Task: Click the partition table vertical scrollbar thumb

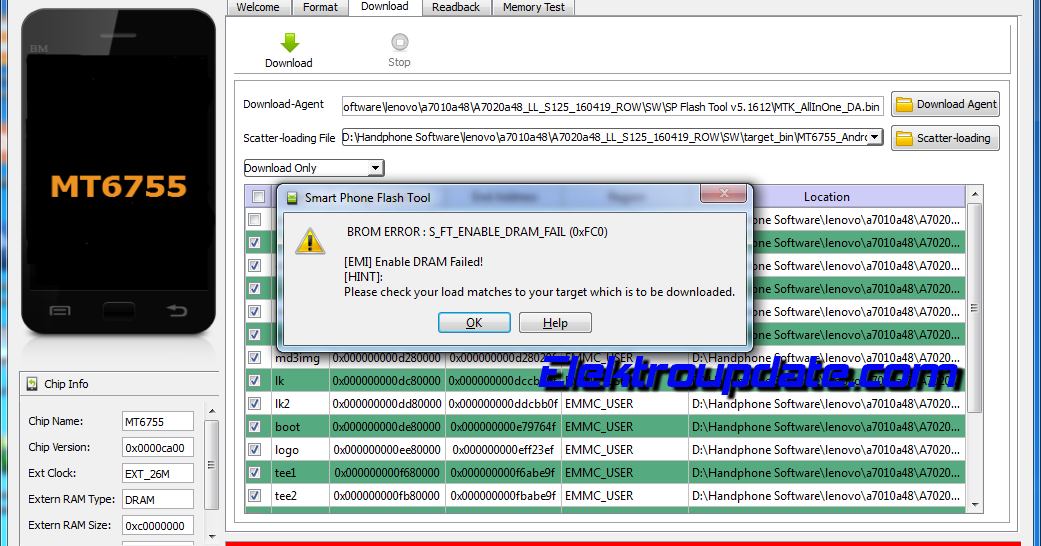Action: 975,308
